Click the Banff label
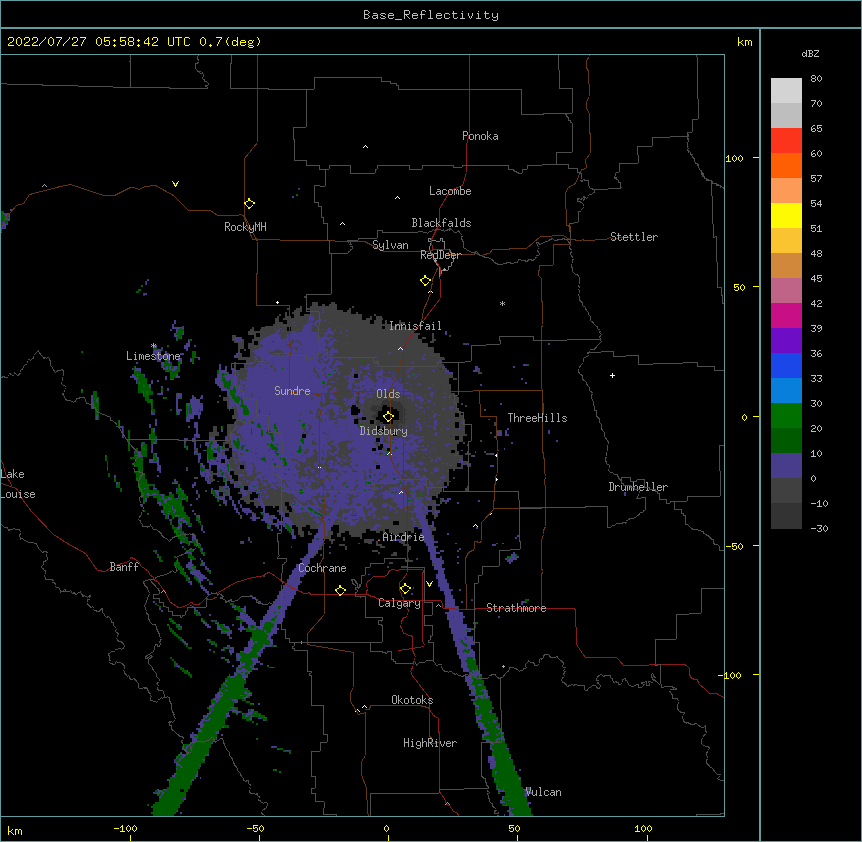This screenshot has width=862, height=842. pyautogui.click(x=124, y=567)
